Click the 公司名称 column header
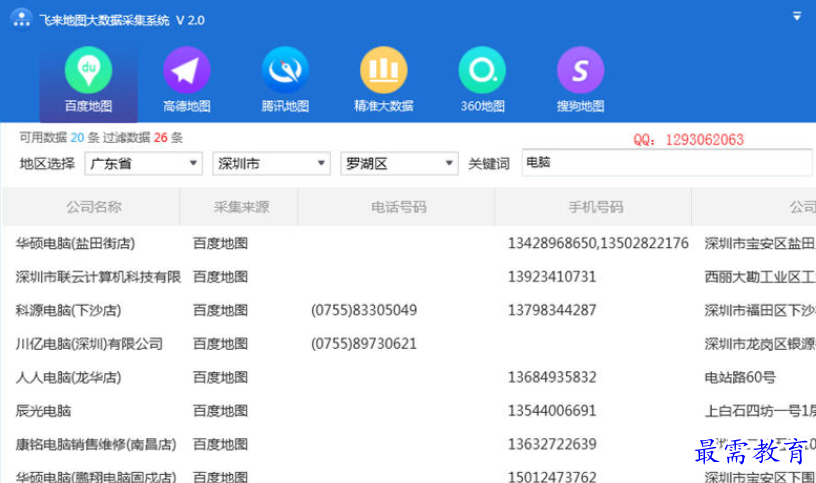 pos(93,207)
